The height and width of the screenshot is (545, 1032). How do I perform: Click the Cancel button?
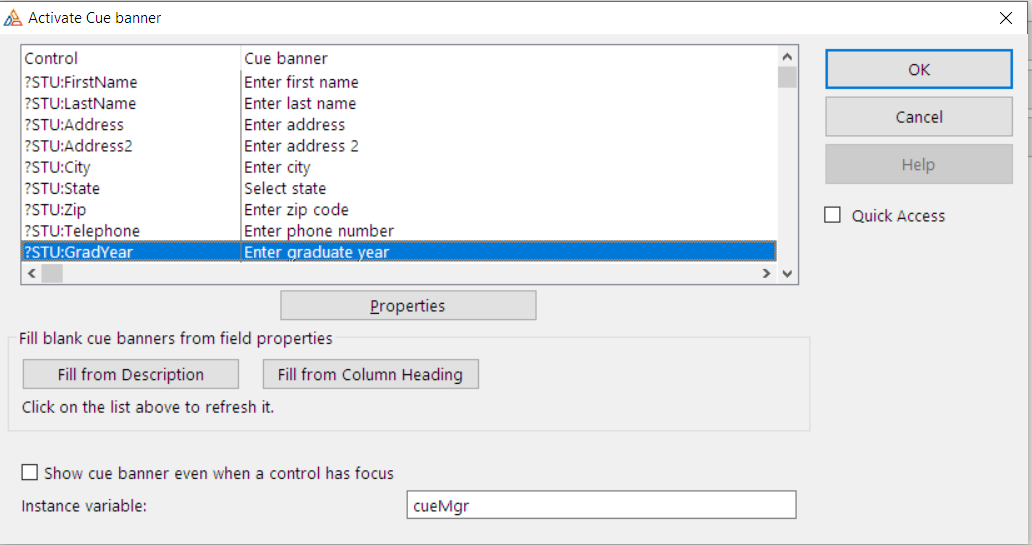coord(918,117)
